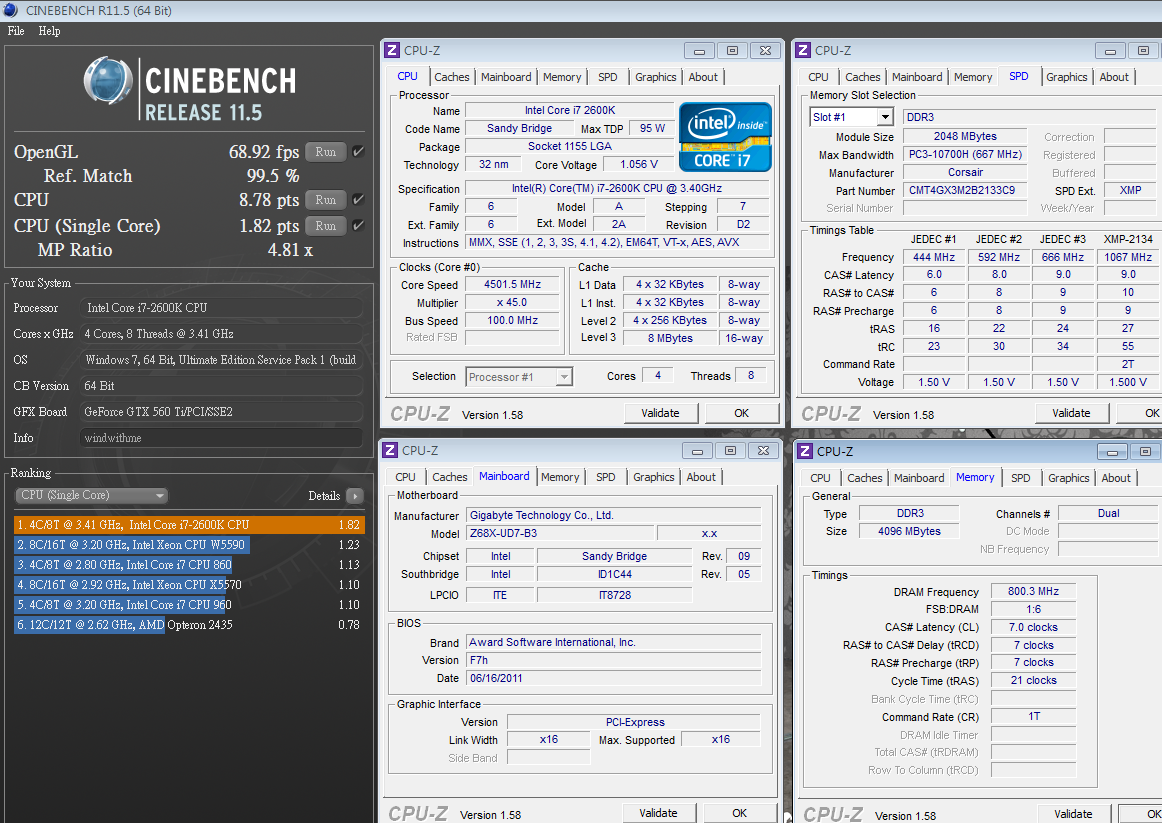The height and width of the screenshot is (823, 1162).
Task: Select ranking row Intel Core i7 CPU 860
Action: [189, 564]
